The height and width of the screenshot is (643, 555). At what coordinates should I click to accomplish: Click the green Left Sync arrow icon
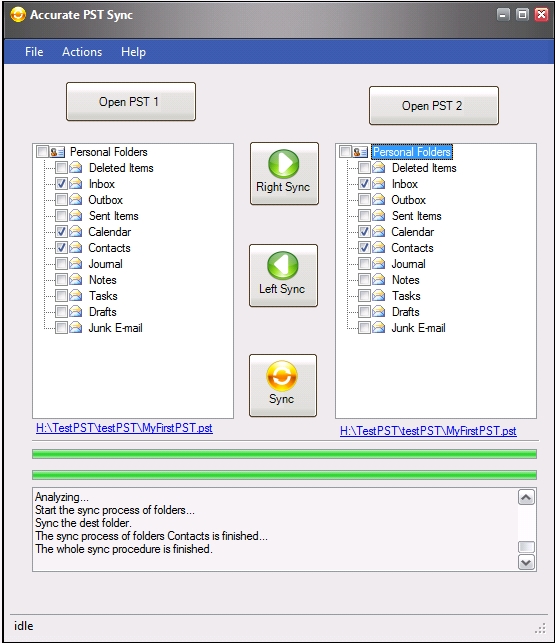[283, 265]
